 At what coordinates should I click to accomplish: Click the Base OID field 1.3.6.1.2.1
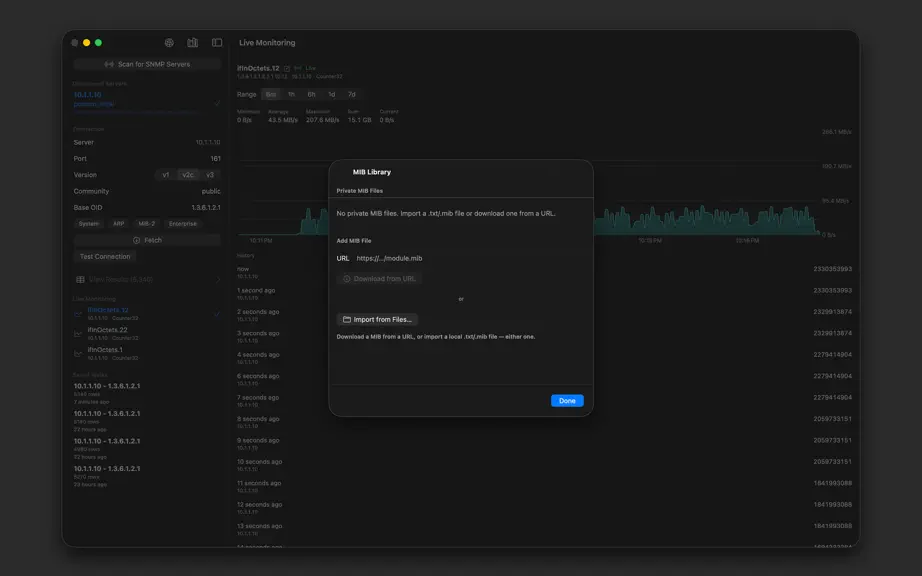pyautogui.click(x=147, y=207)
